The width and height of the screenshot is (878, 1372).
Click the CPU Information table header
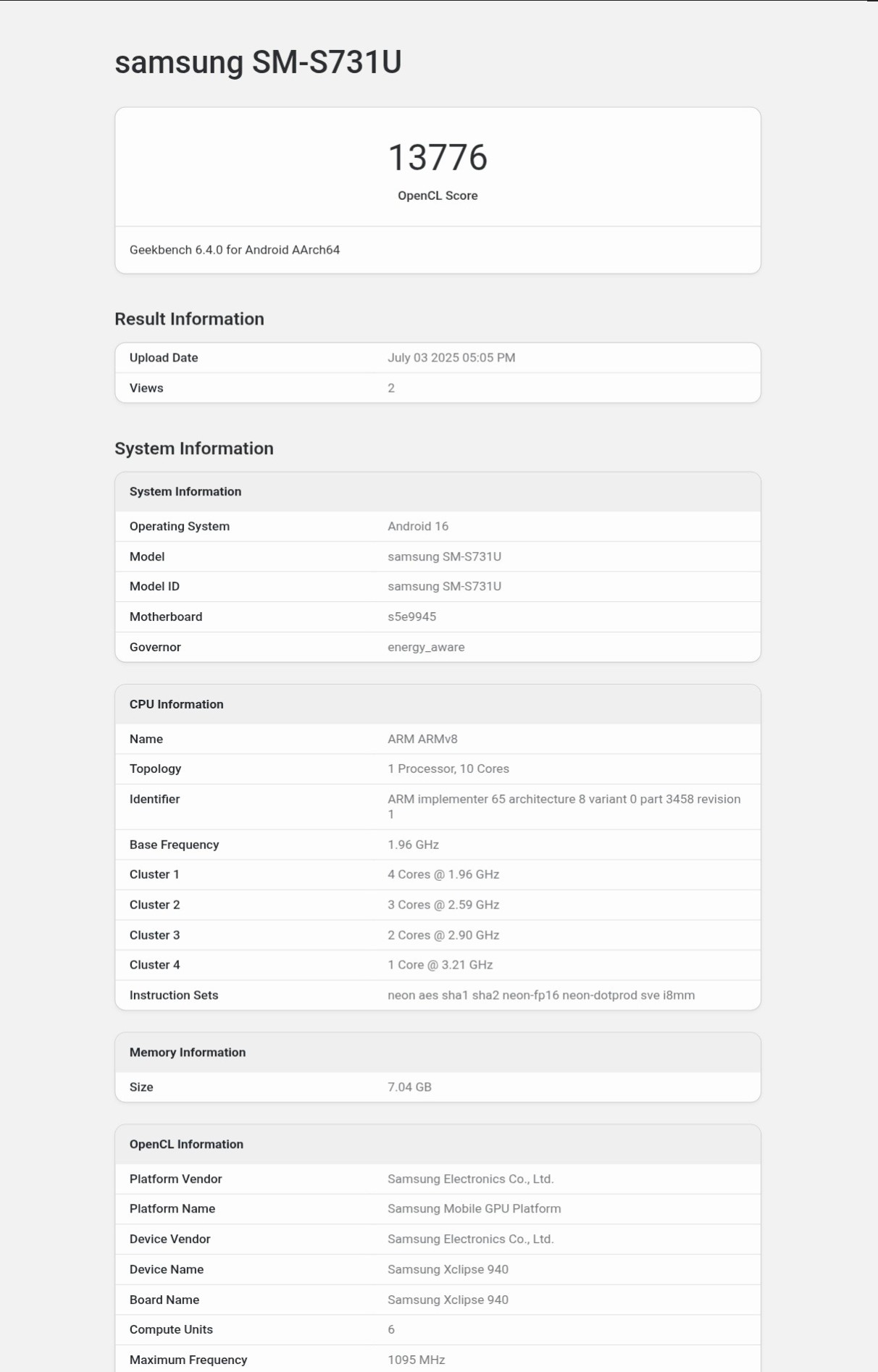438,705
